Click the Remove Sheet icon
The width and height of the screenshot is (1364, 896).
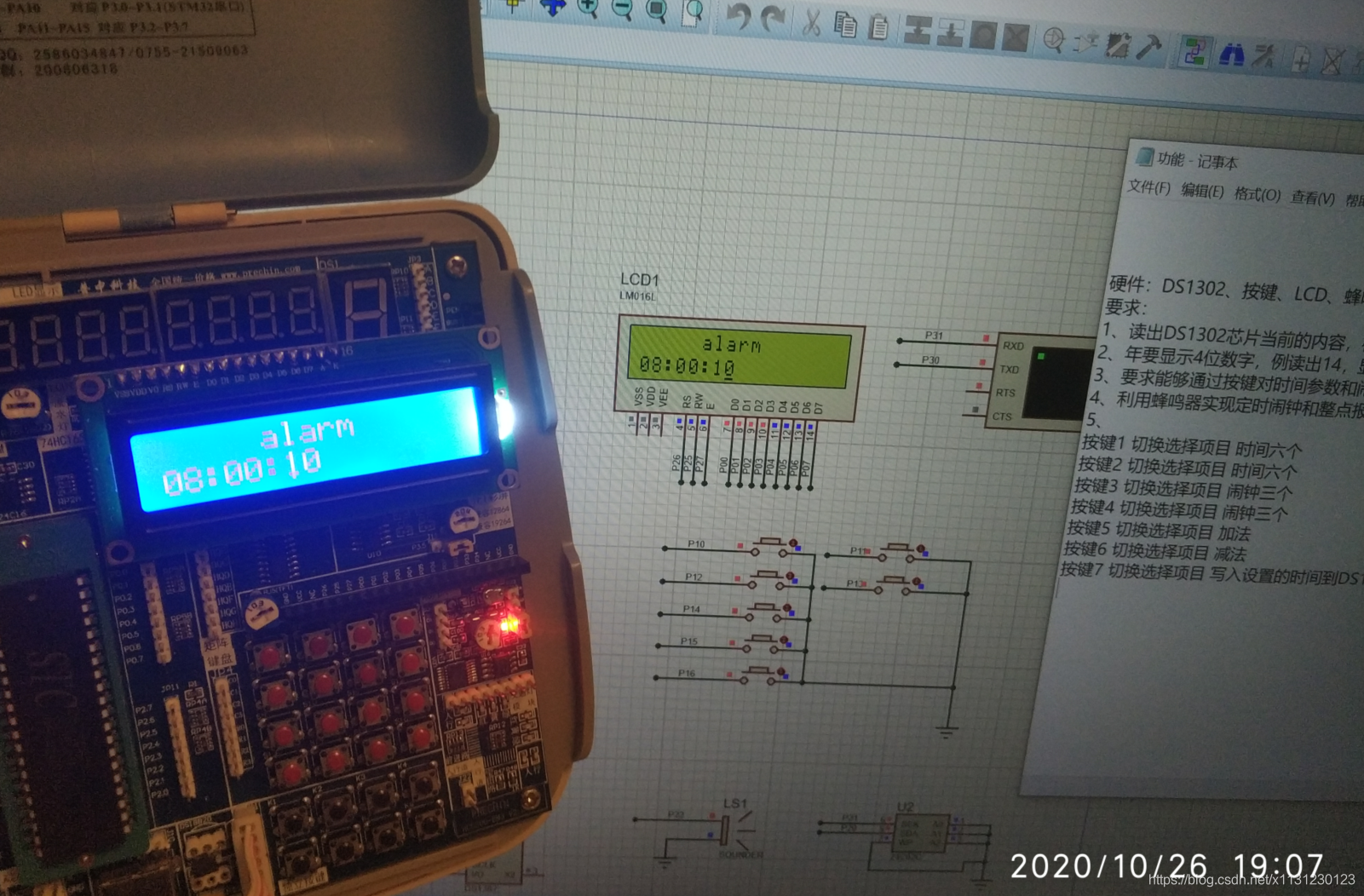pyautogui.click(x=1333, y=63)
